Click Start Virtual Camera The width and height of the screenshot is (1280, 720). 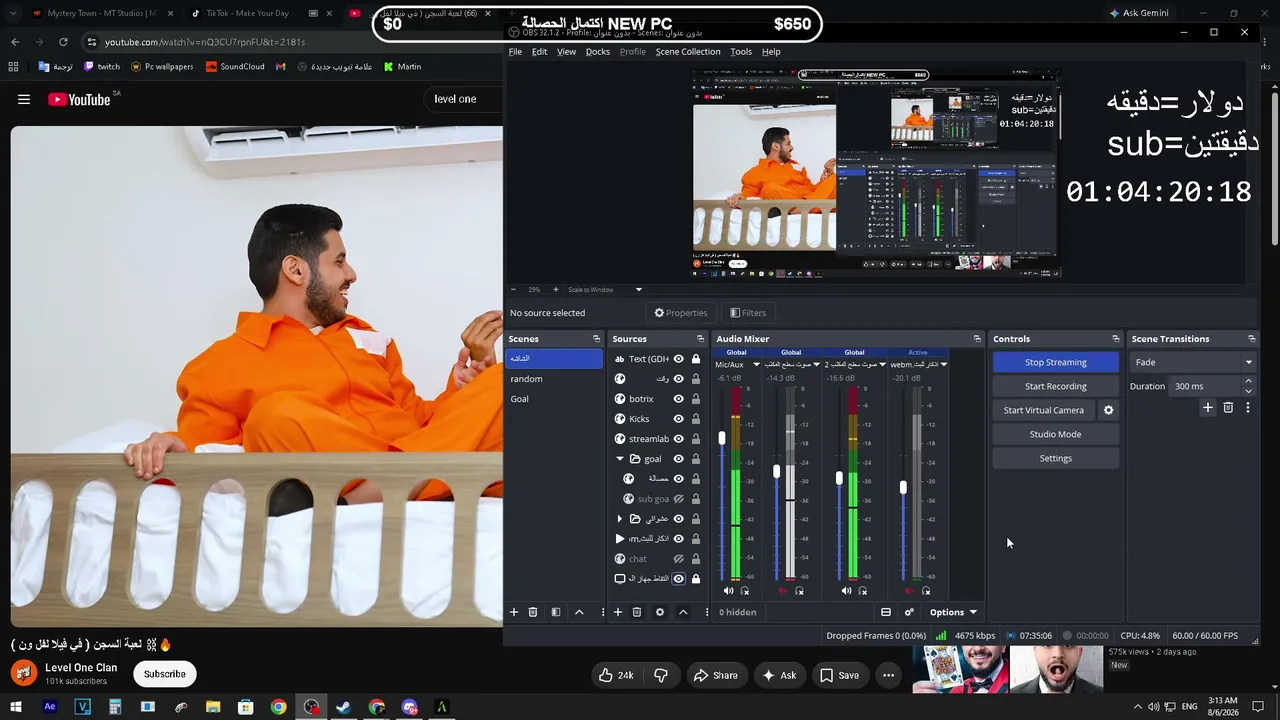click(x=1043, y=410)
